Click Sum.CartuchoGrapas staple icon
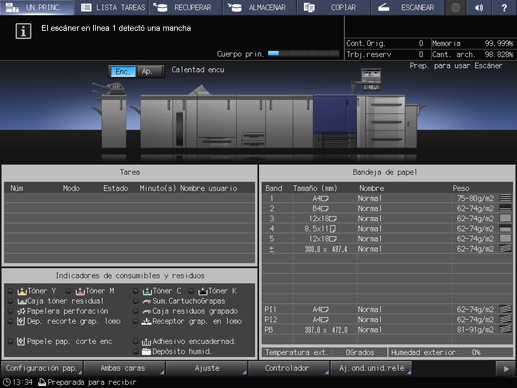The width and height of the screenshot is (517, 388). (x=147, y=301)
